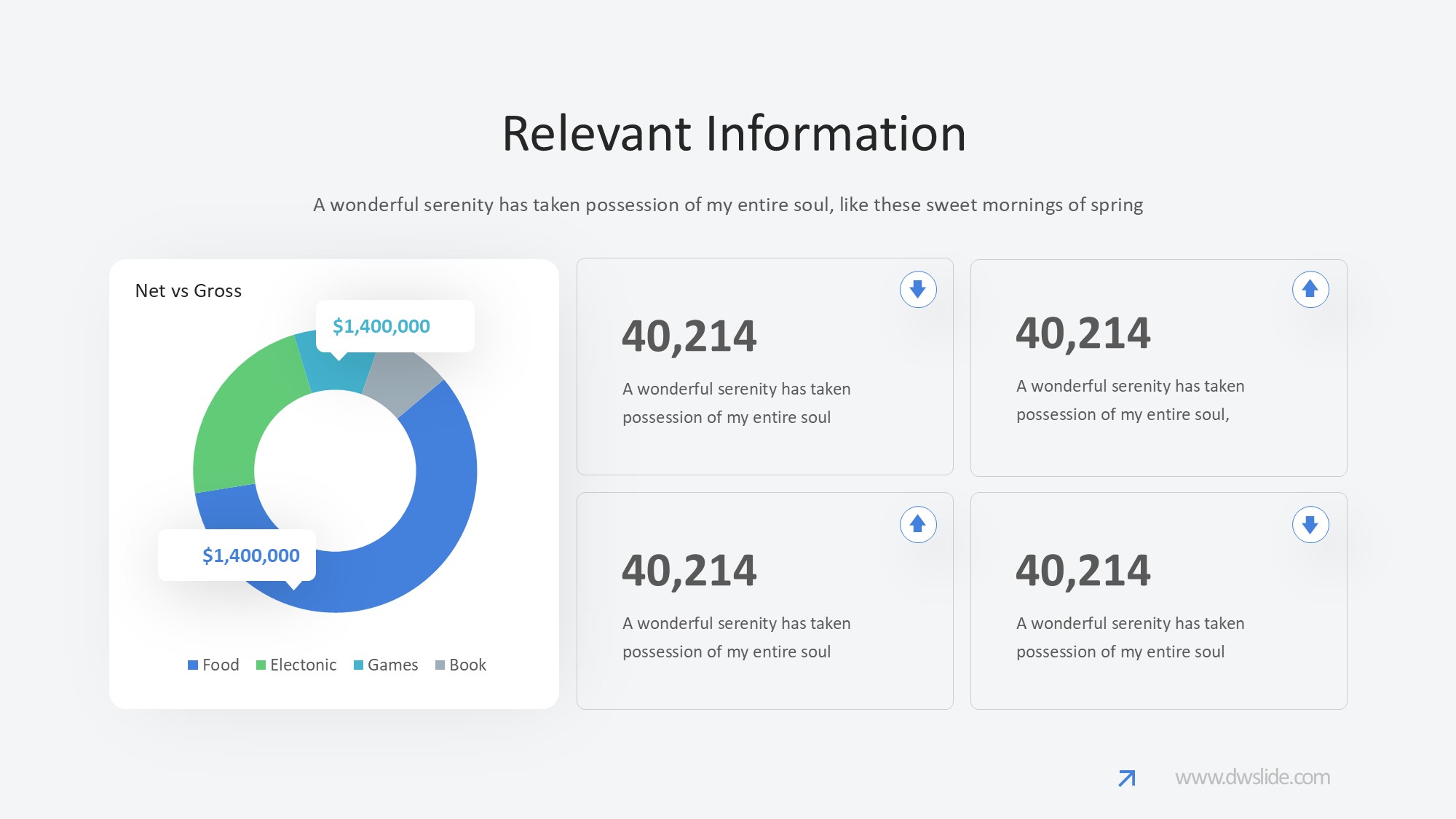
Task: Click the 40,214 number in top-right card
Action: click(x=1083, y=333)
